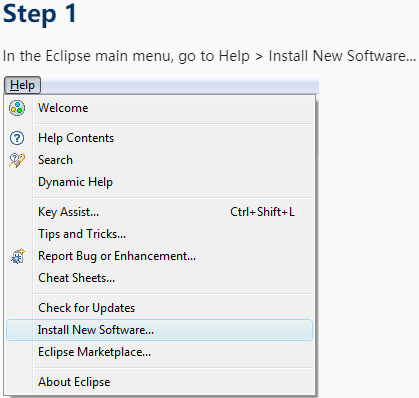The width and height of the screenshot is (419, 398).
Task: Click the Help Contents question mark icon
Action: coord(17,138)
